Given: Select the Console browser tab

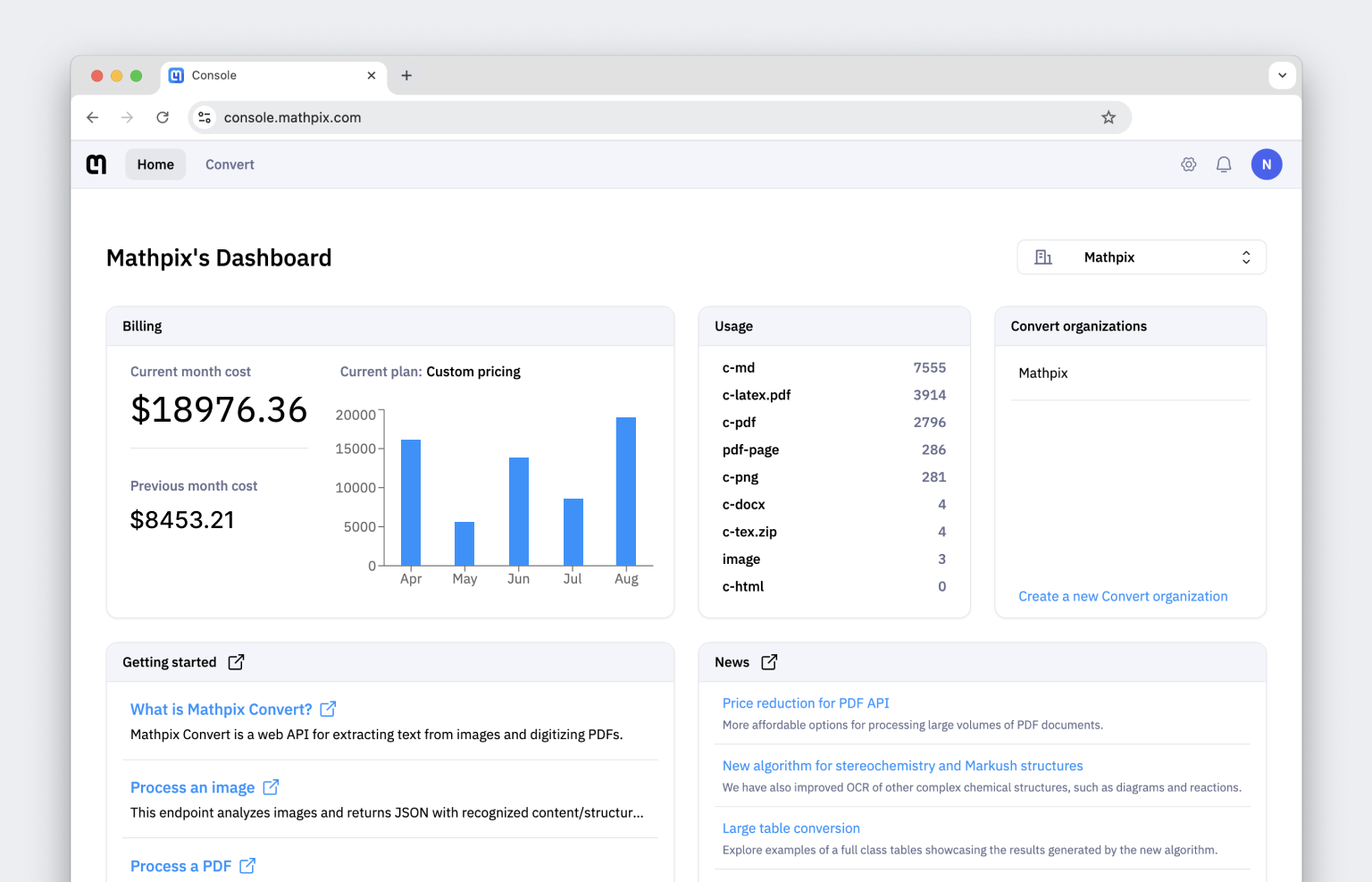Looking at the screenshot, I should [273, 76].
